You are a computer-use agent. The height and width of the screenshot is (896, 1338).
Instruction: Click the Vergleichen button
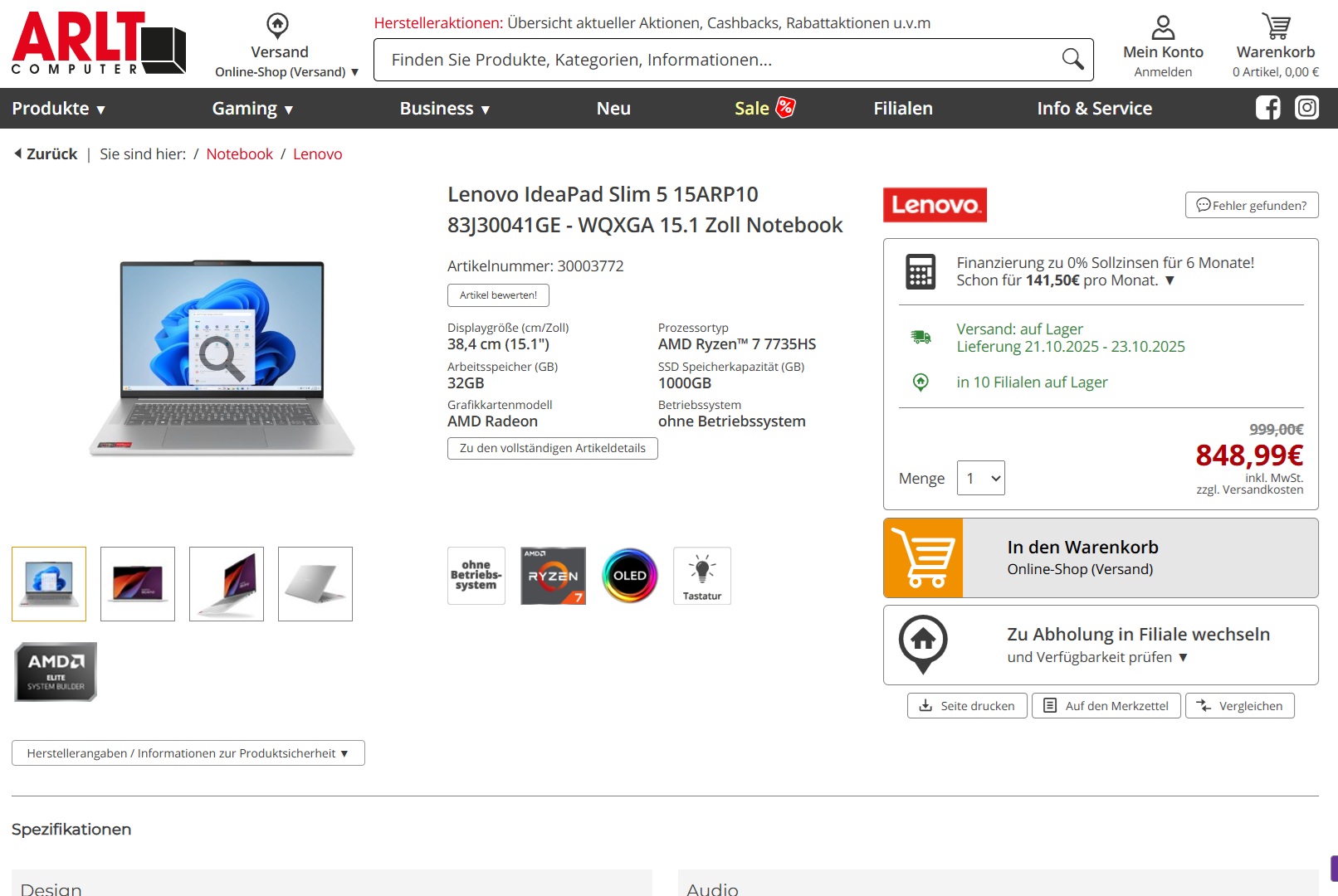tap(1240, 706)
